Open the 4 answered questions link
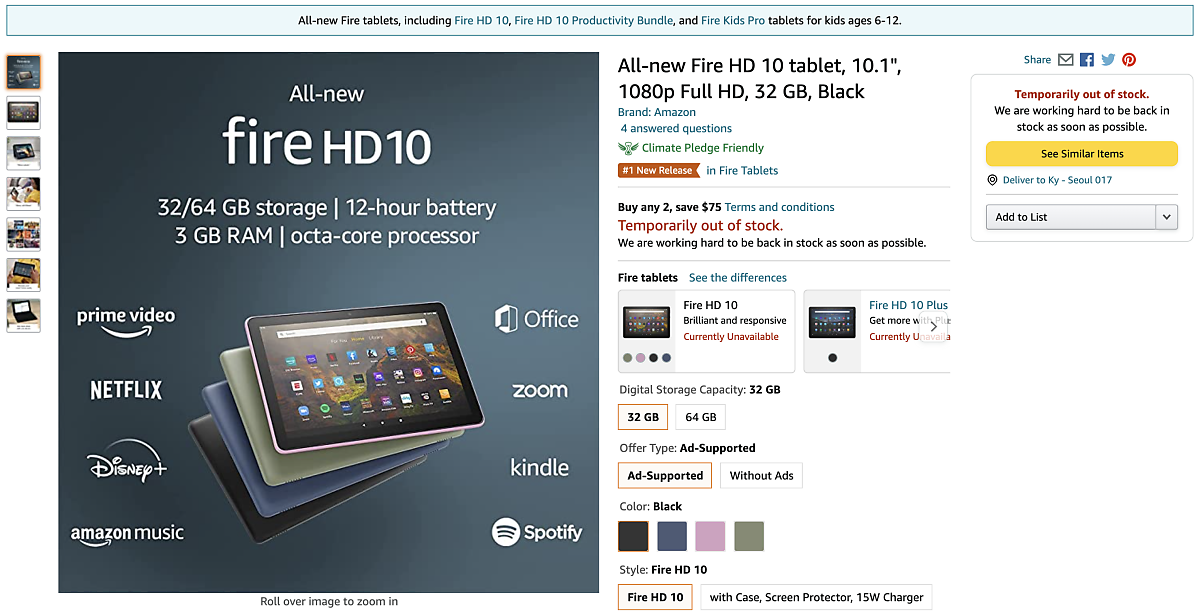1200x615 pixels. 676,128
